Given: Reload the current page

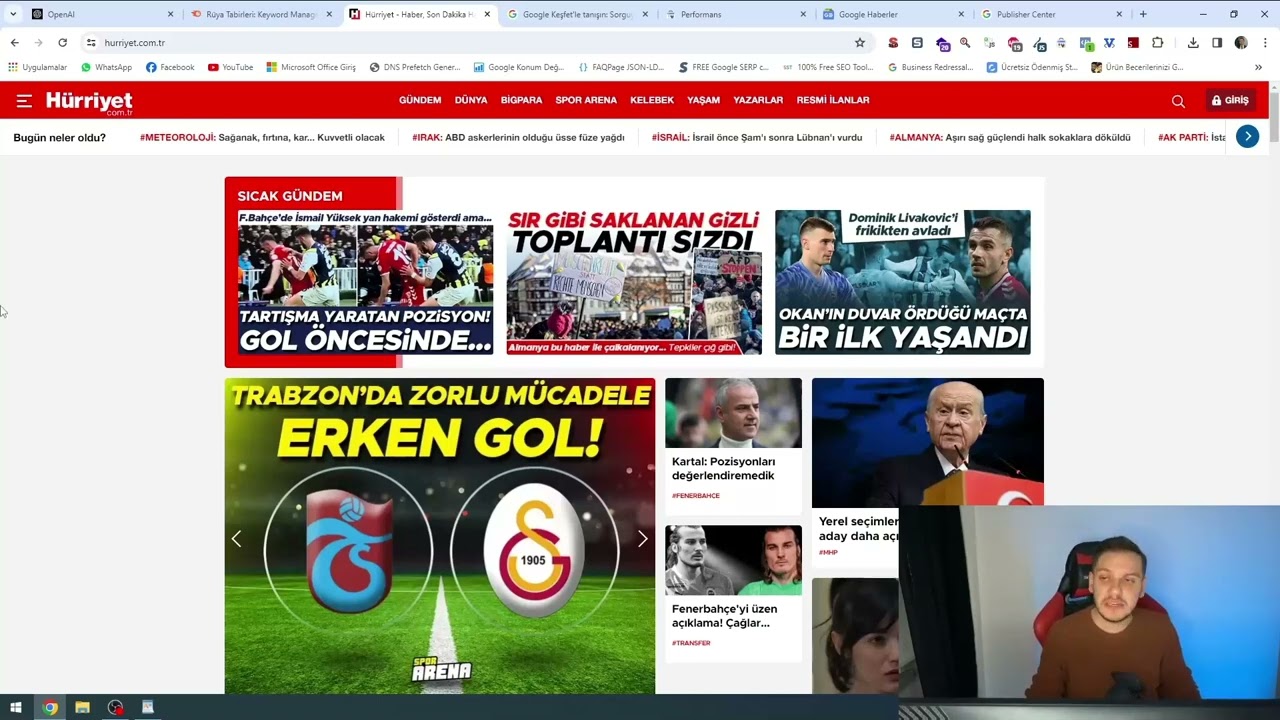Looking at the screenshot, I should pyautogui.click(x=62, y=43).
